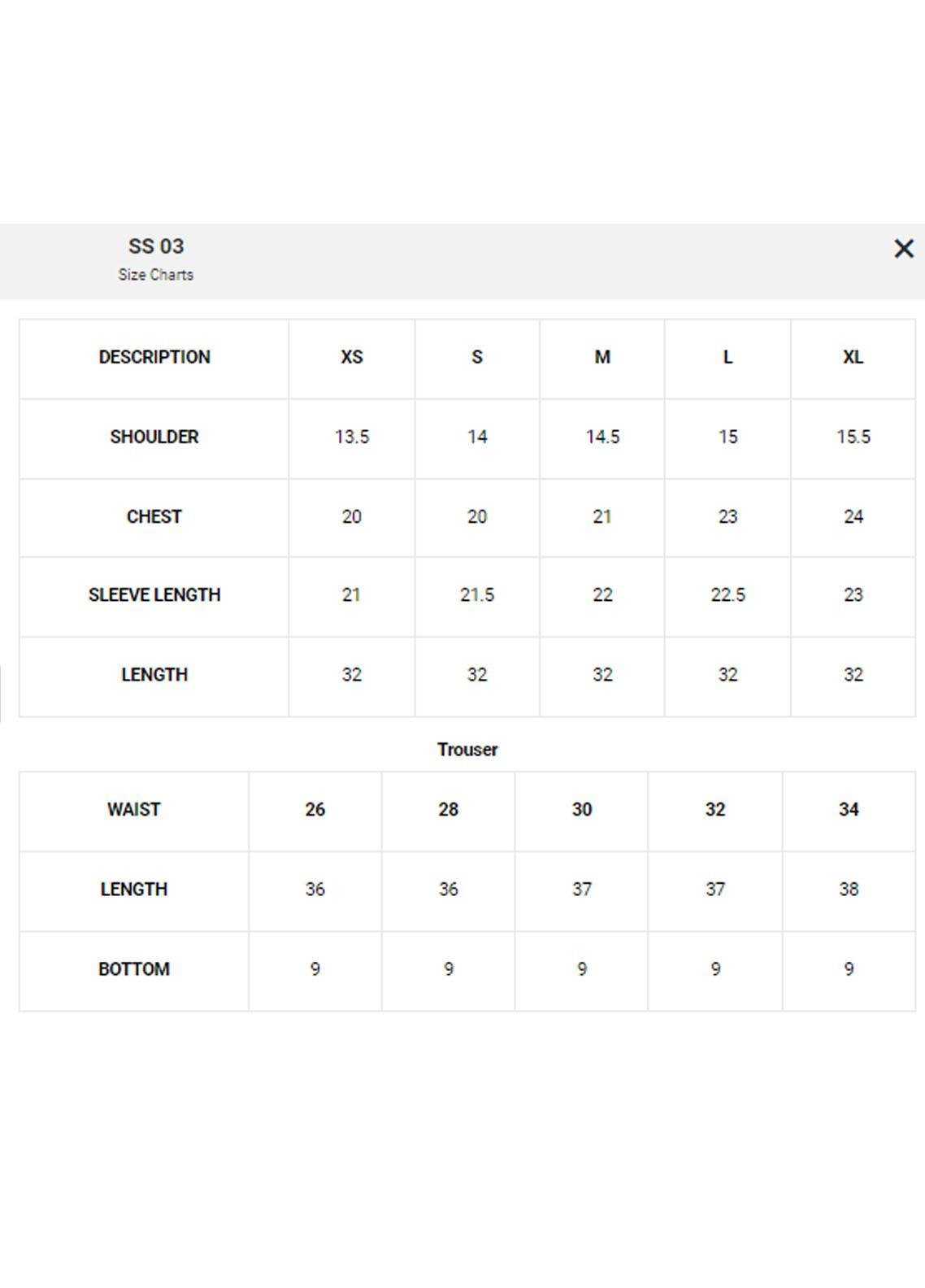Click the chest value 24 cell
This screenshot has height=1288, width=925.
(853, 516)
